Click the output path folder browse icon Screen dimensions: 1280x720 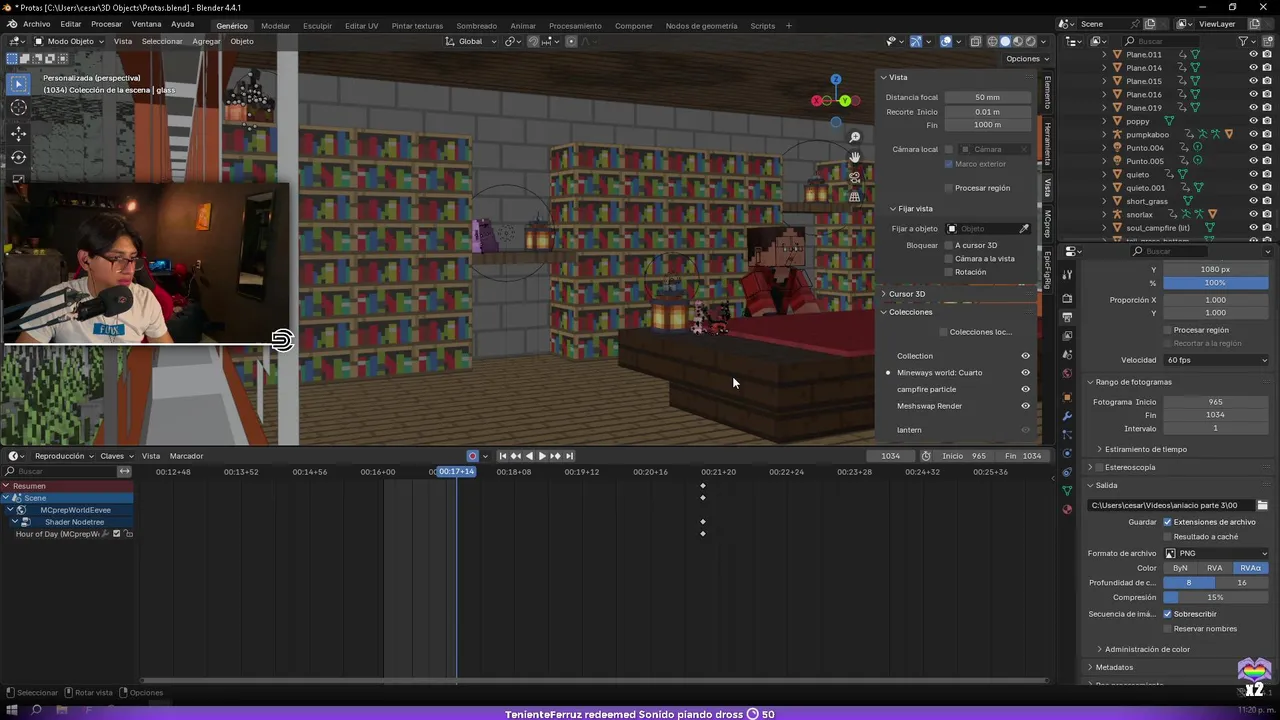coord(1262,505)
